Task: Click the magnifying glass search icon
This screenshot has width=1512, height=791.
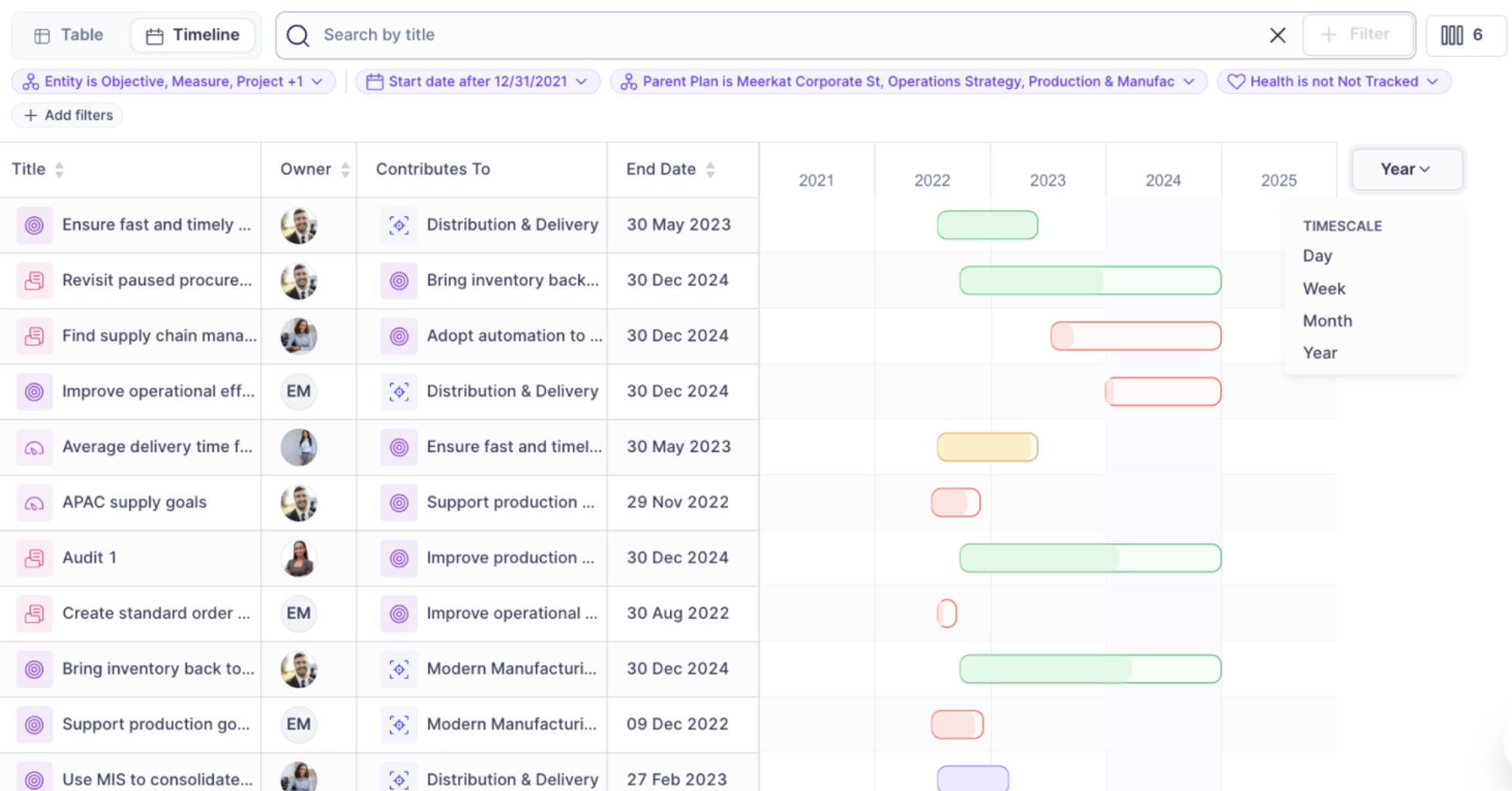Action: click(x=298, y=35)
